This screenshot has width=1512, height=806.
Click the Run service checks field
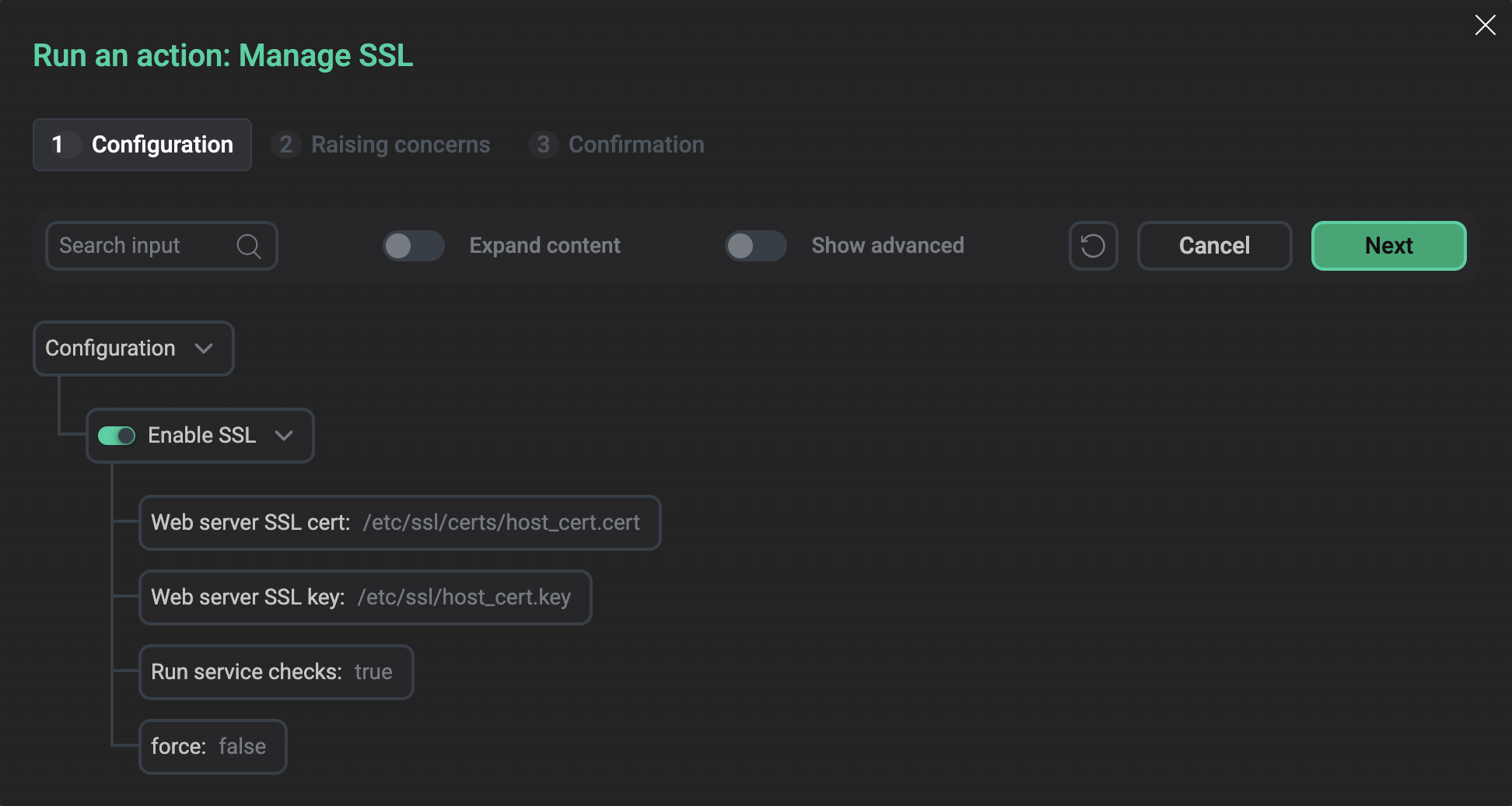tap(275, 672)
